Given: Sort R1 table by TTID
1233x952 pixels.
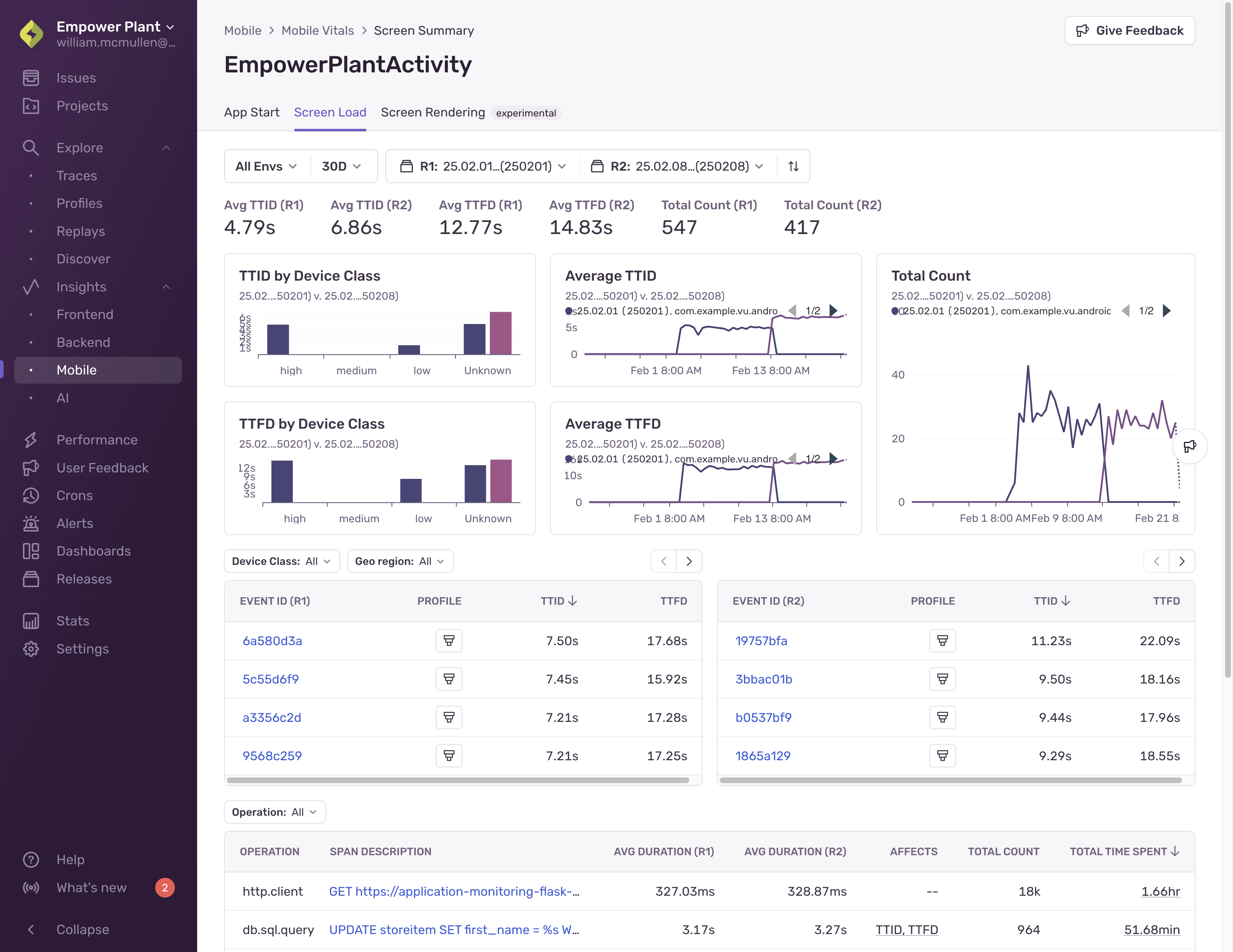Looking at the screenshot, I should click(x=558, y=601).
